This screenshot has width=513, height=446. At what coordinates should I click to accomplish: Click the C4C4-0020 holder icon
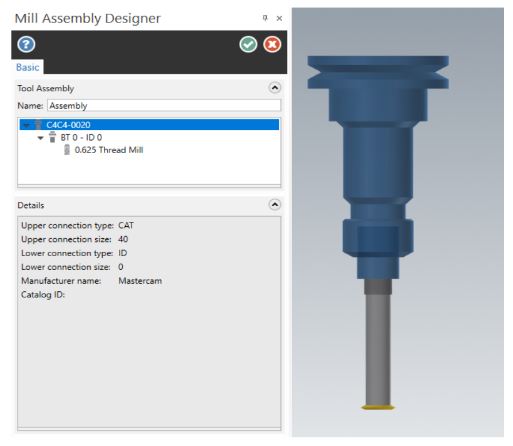coord(38,125)
